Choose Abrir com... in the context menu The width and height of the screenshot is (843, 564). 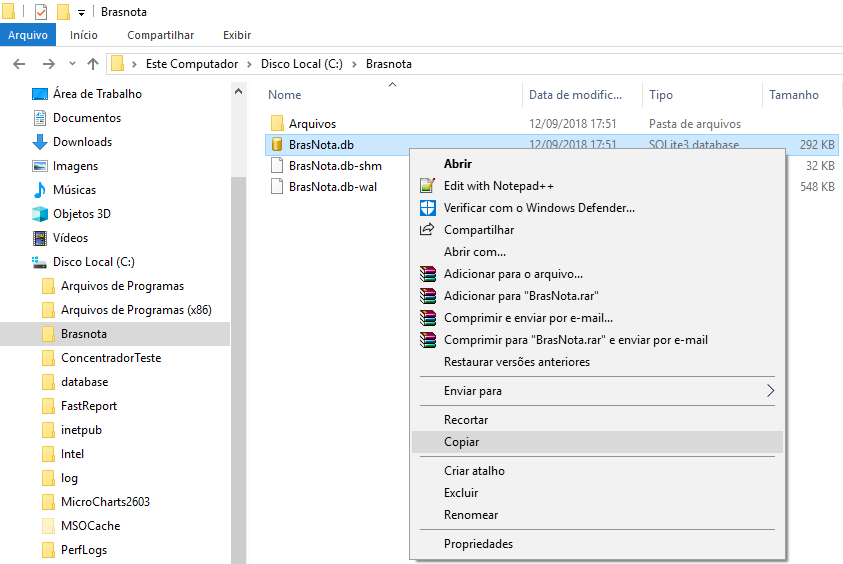(x=597, y=252)
